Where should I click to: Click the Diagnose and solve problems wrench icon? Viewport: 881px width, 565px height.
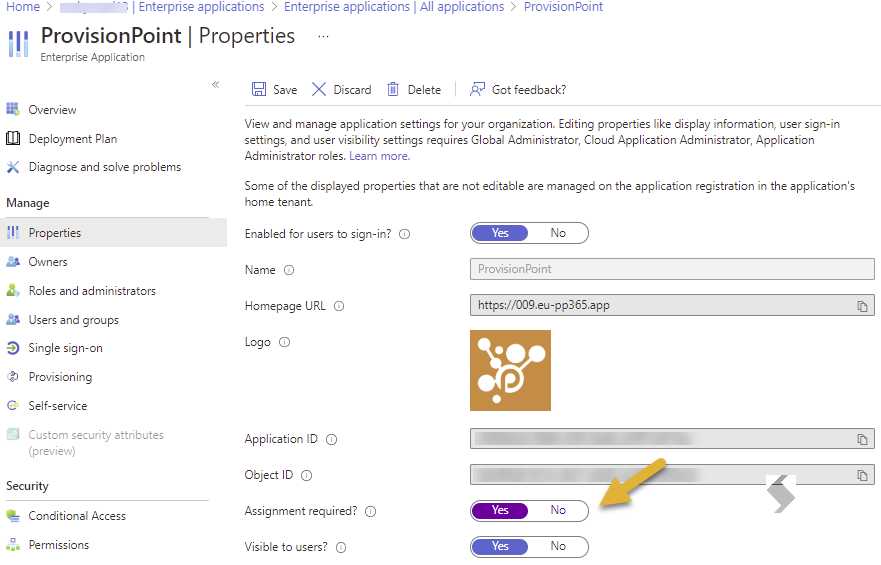click(13, 167)
